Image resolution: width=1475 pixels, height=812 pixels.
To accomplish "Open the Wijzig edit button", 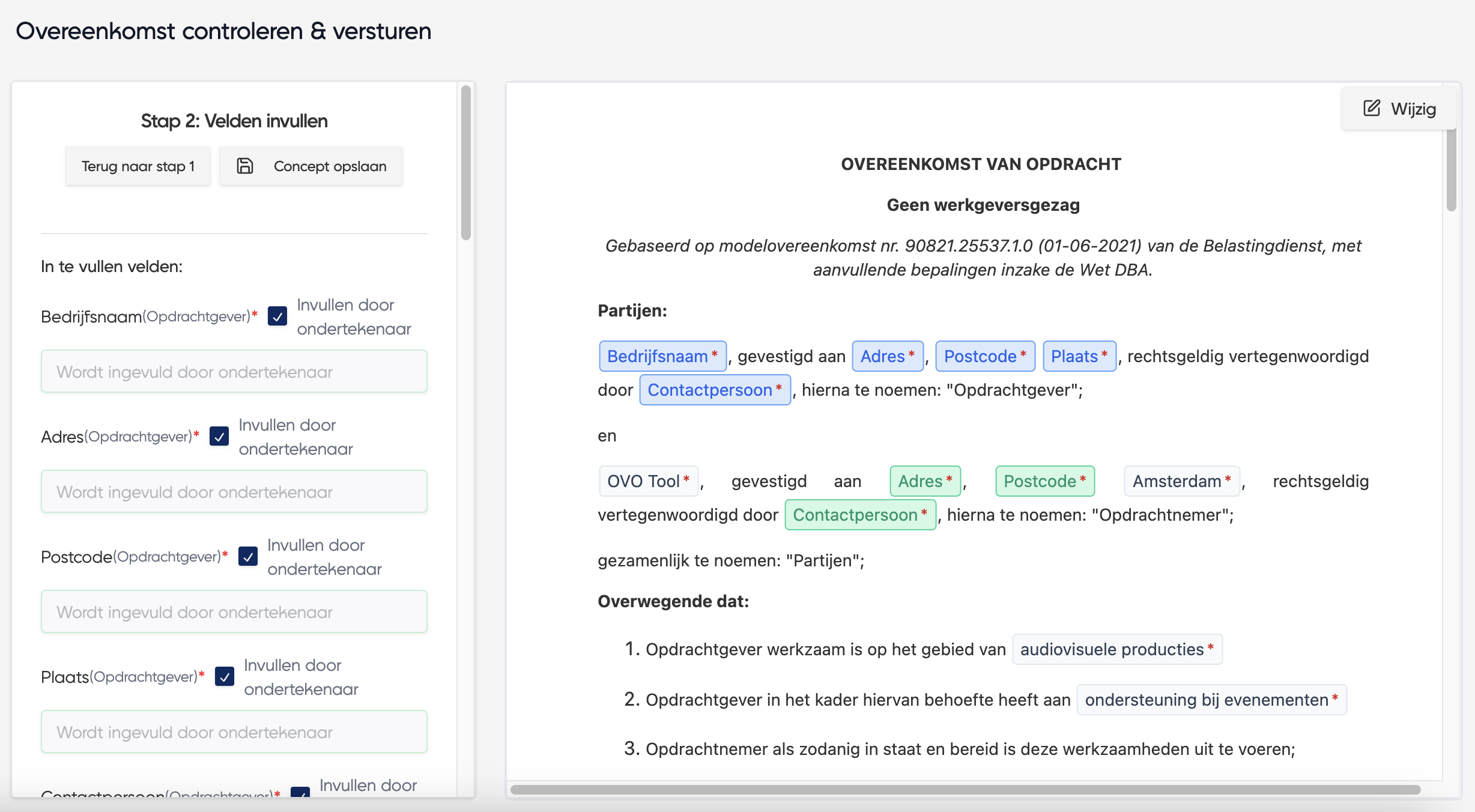I will point(1399,109).
